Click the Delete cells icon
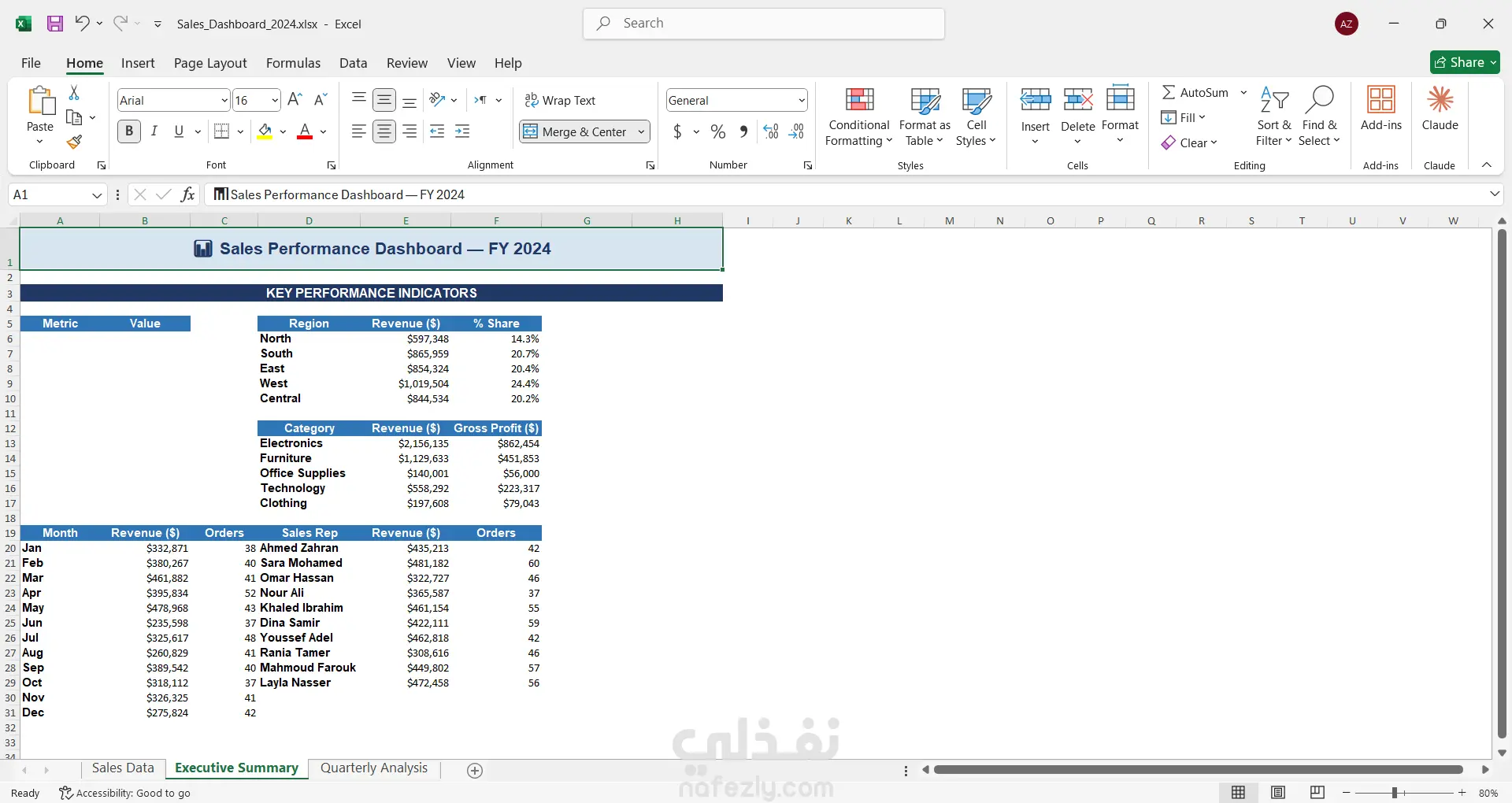This screenshot has width=1512, height=803. point(1077,100)
